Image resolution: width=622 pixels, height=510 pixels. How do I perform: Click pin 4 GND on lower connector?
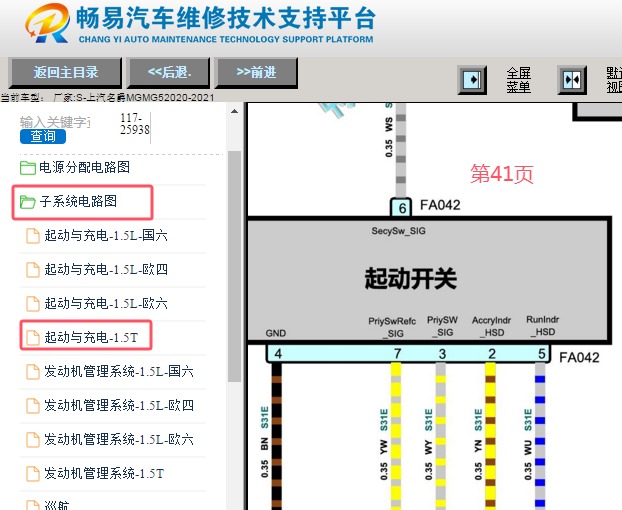[278, 354]
